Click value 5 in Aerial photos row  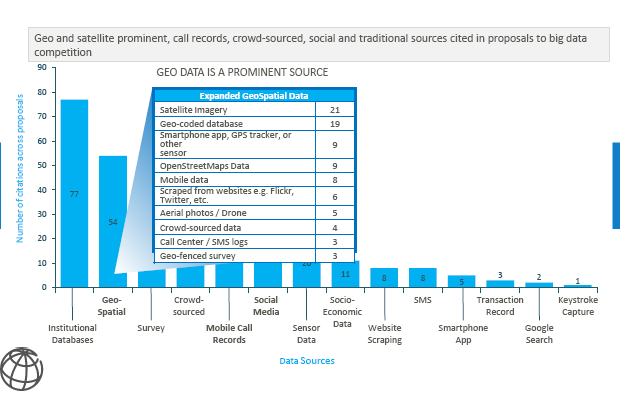(x=335, y=213)
